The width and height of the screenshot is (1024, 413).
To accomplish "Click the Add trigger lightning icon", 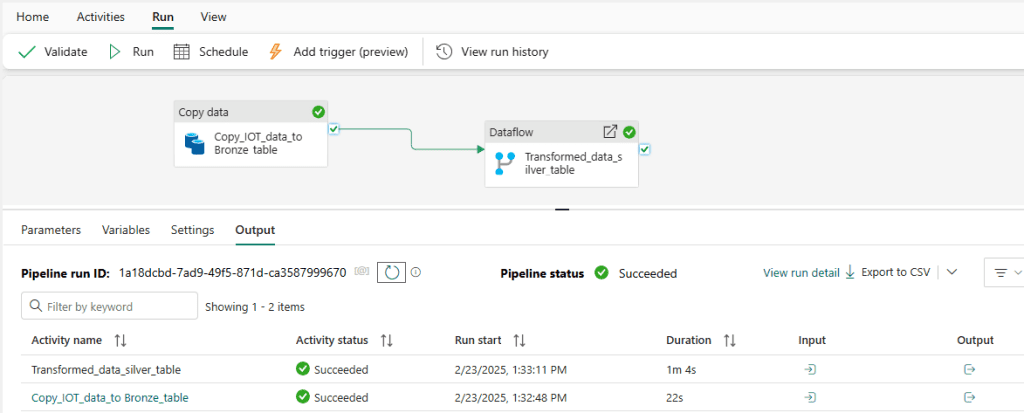I will pyautogui.click(x=276, y=52).
